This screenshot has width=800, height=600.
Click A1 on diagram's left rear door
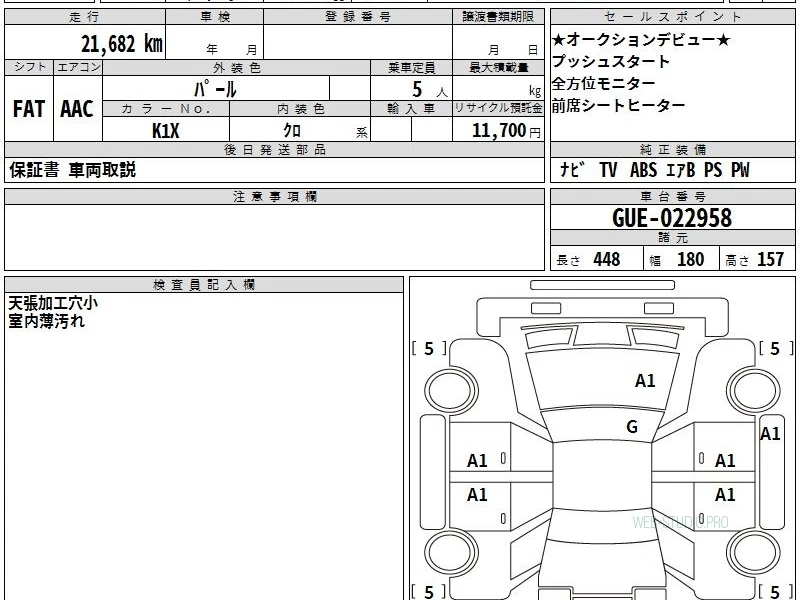[477, 494]
